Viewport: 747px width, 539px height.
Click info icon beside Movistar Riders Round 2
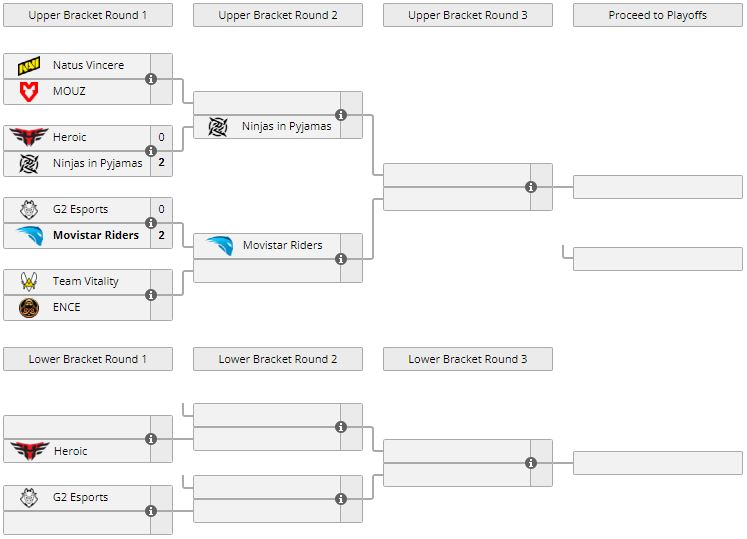coord(341,259)
